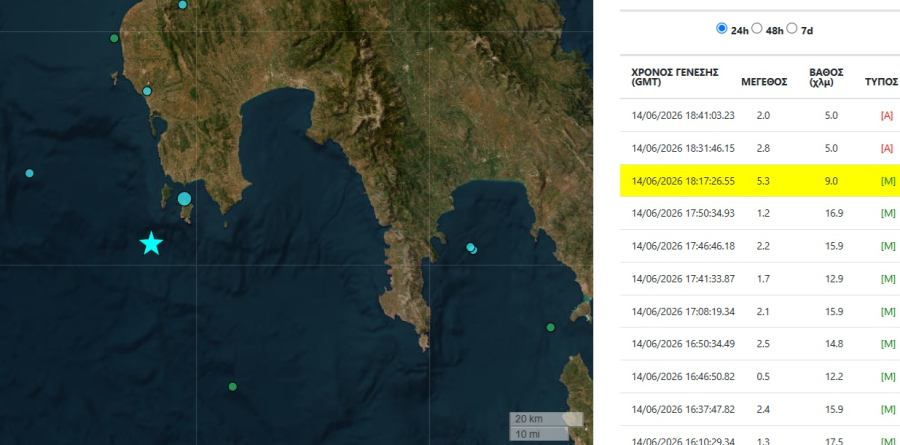Sort by ΜΕΓΕΘΟΣ column header
The width and height of the screenshot is (900, 445).
(x=764, y=82)
